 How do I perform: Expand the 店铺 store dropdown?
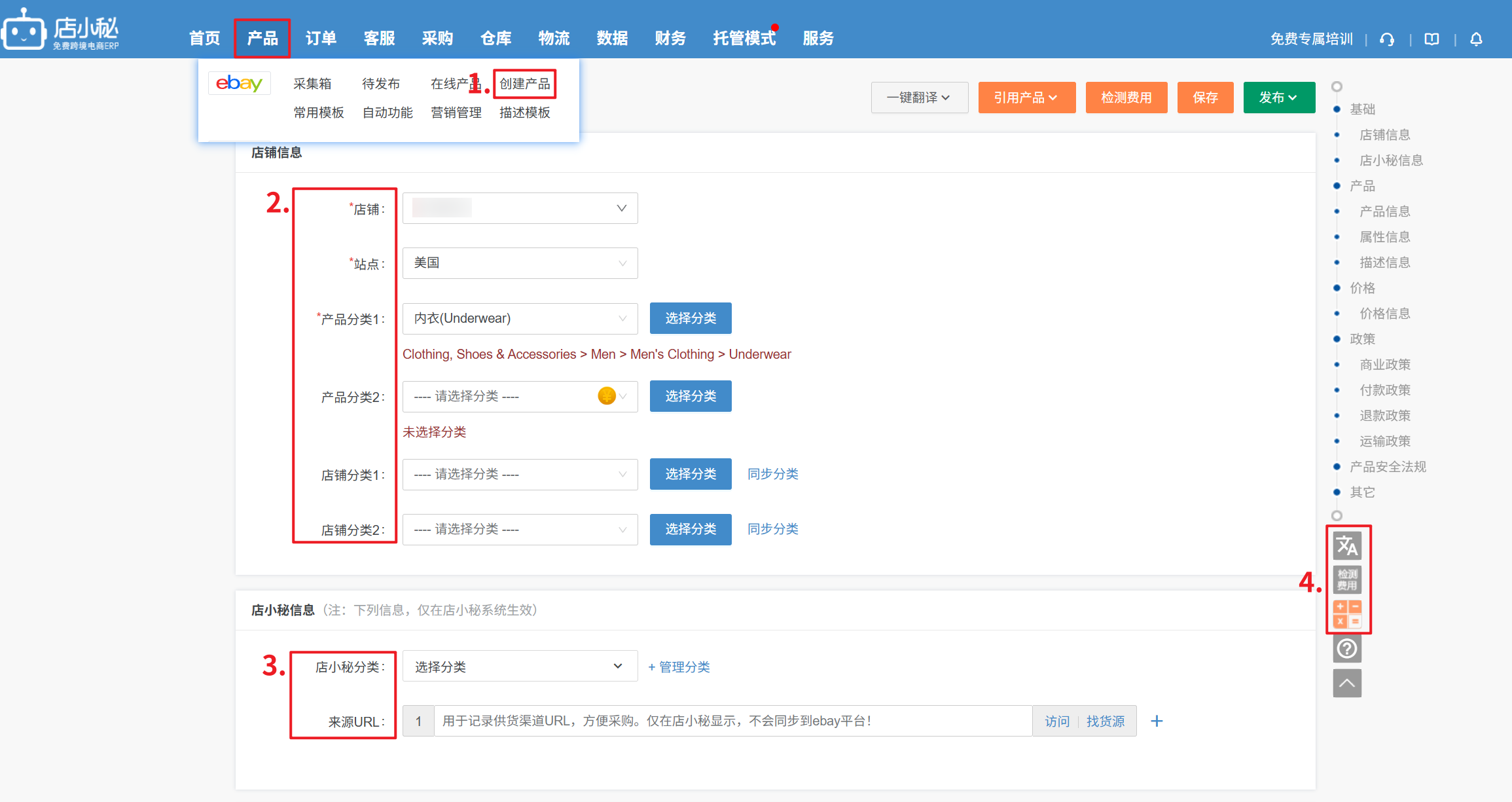point(520,208)
